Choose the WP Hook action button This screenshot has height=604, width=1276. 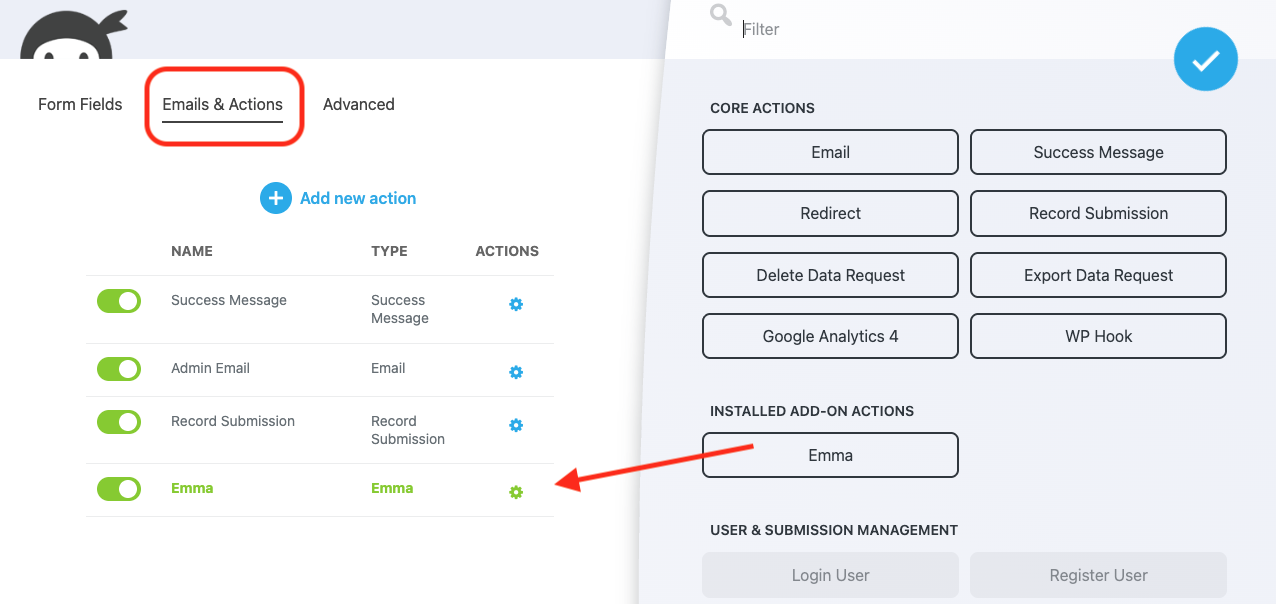(x=1098, y=336)
